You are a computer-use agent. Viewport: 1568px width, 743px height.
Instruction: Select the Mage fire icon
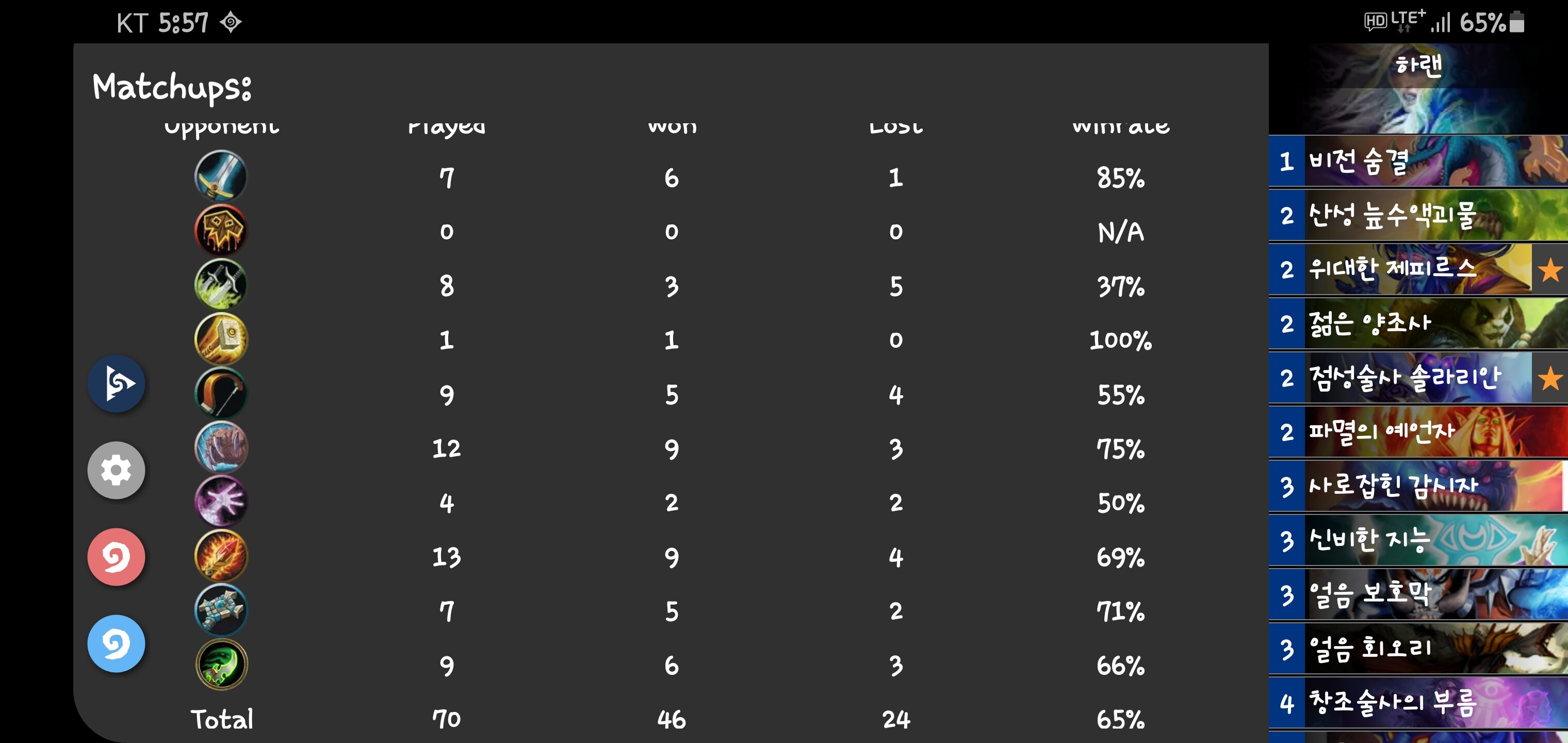[221, 555]
